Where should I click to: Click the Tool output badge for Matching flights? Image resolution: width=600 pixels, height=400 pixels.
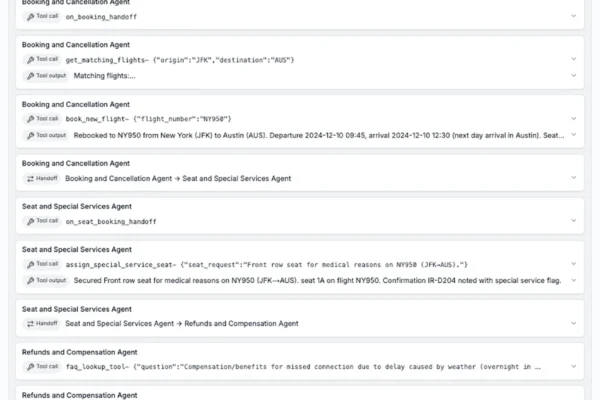45,75
